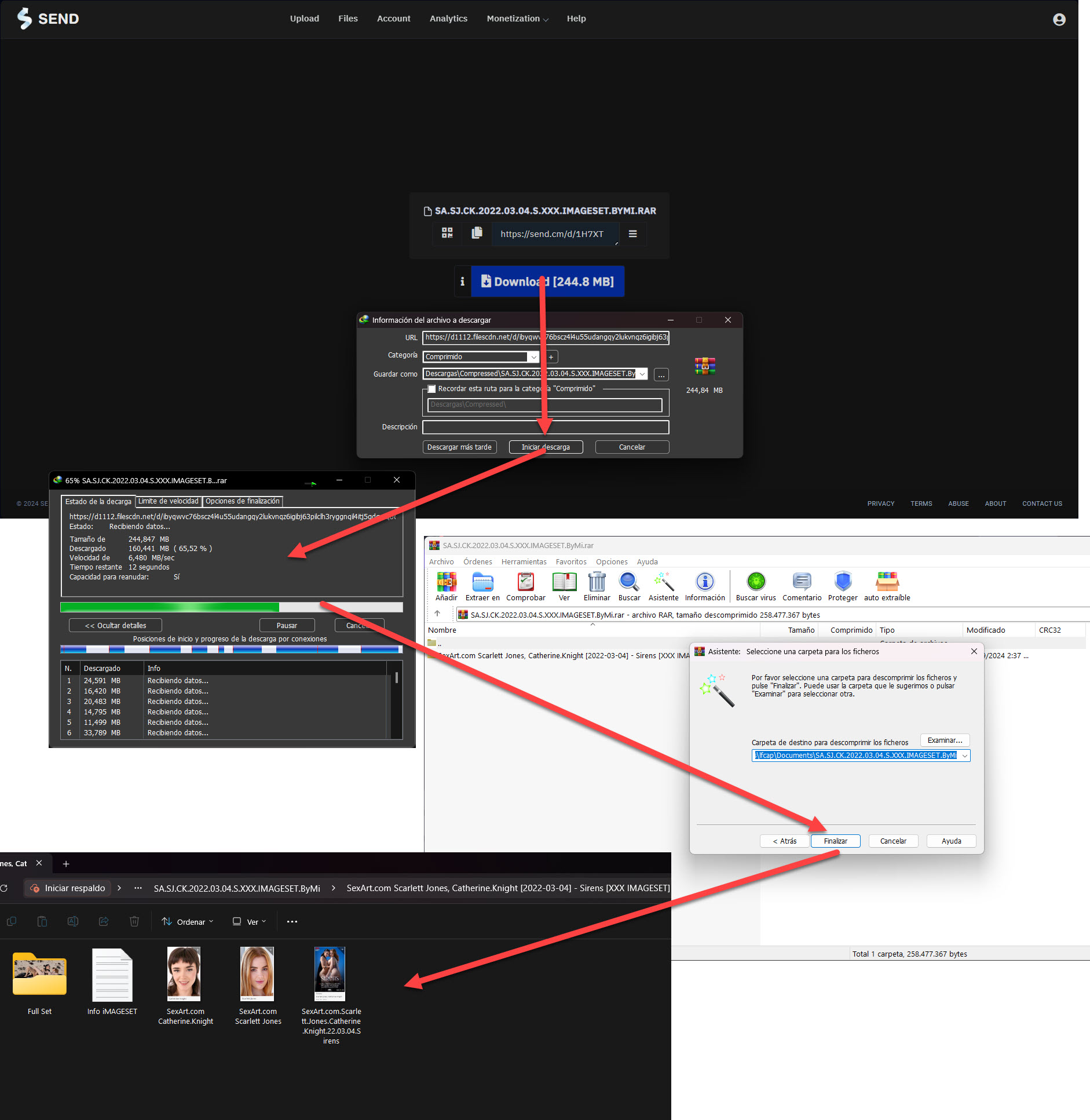Open the Monetization menu dropdown
Screen dimensions: 1090x1120
(517, 19)
